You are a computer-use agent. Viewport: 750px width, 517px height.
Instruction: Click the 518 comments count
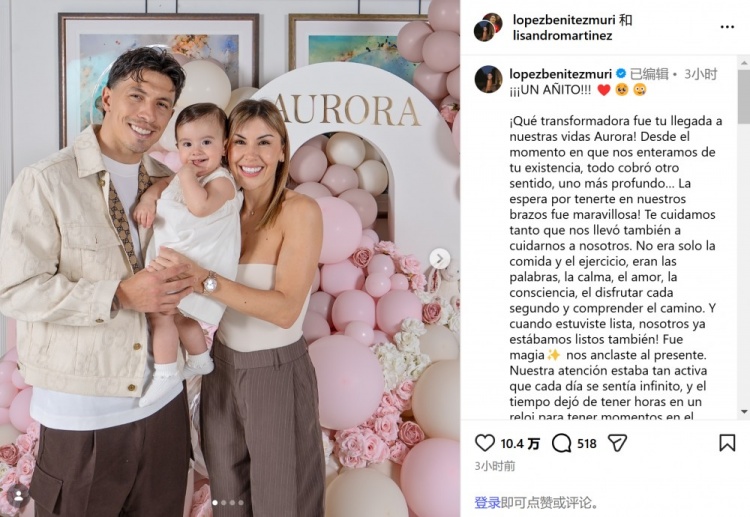point(587,444)
